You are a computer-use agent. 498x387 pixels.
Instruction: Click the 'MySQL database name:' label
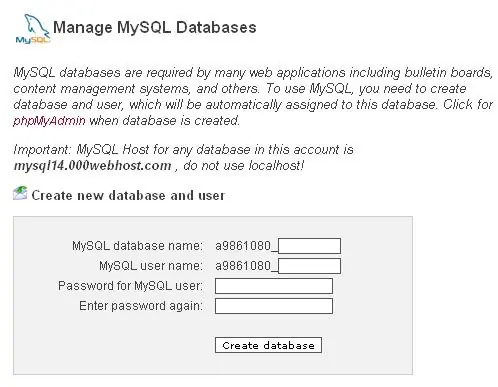coord(137,246)
